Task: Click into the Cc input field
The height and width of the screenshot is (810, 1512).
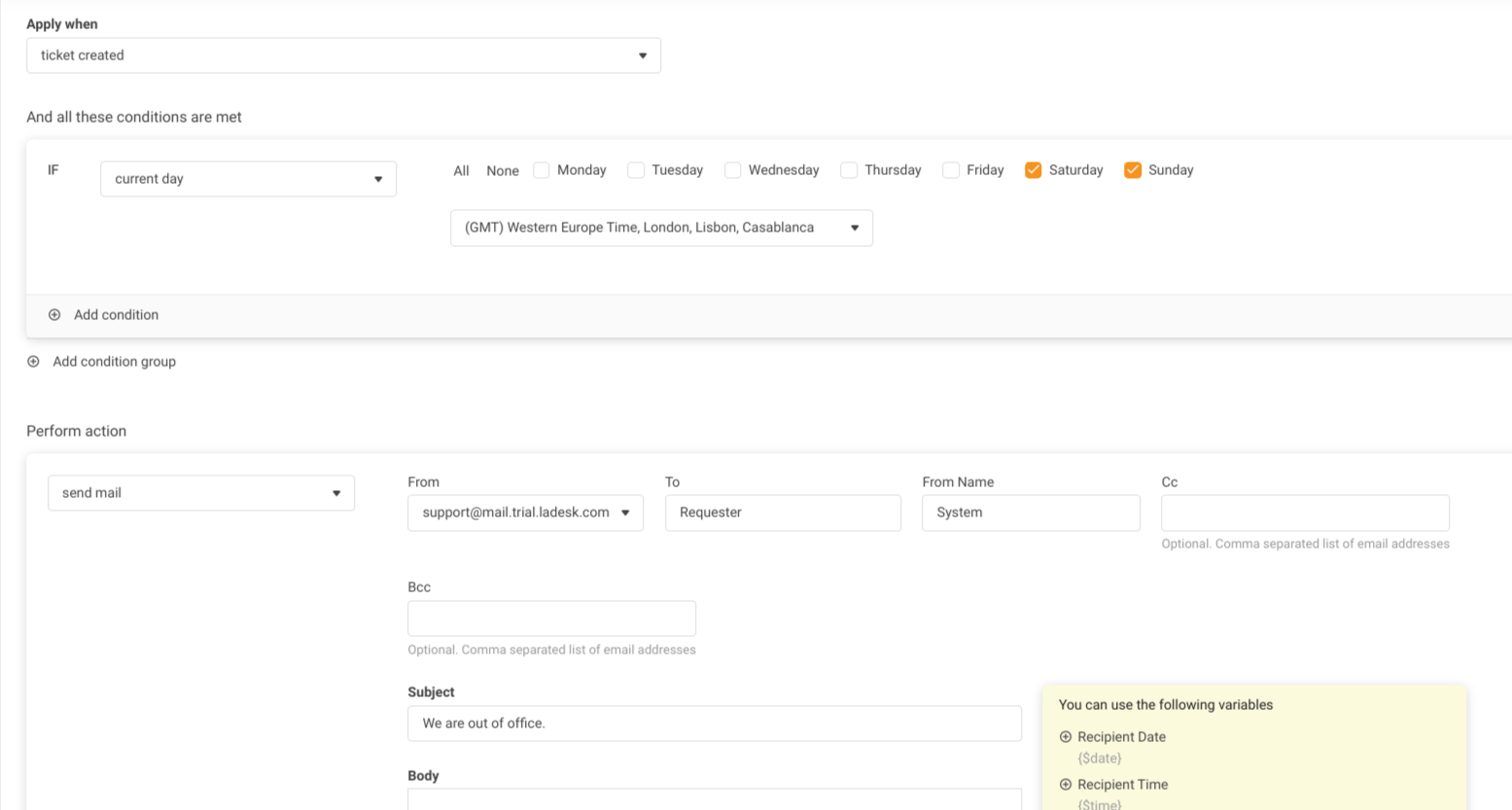Action: pos(1305,512)
